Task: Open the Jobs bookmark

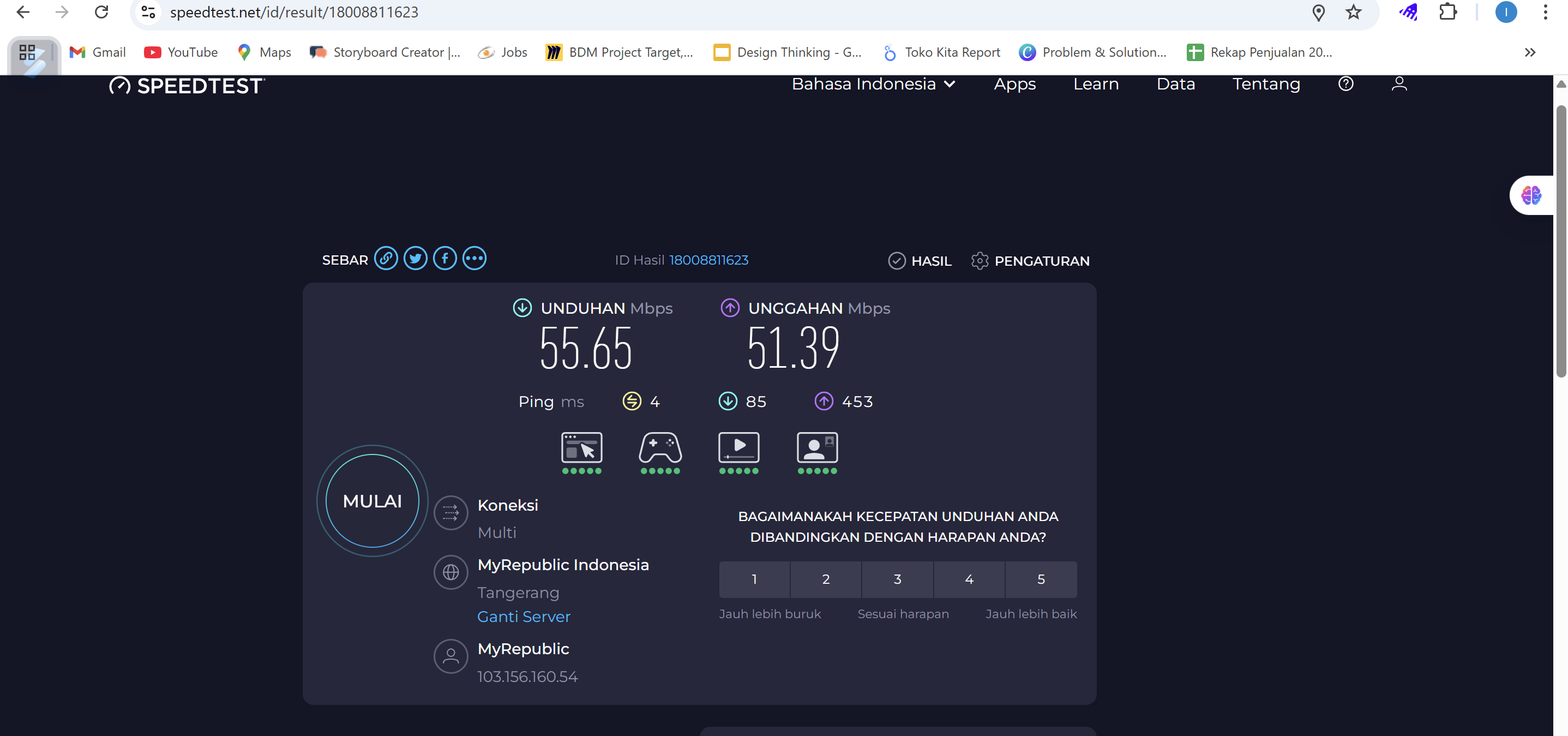Action: [503, 52]
